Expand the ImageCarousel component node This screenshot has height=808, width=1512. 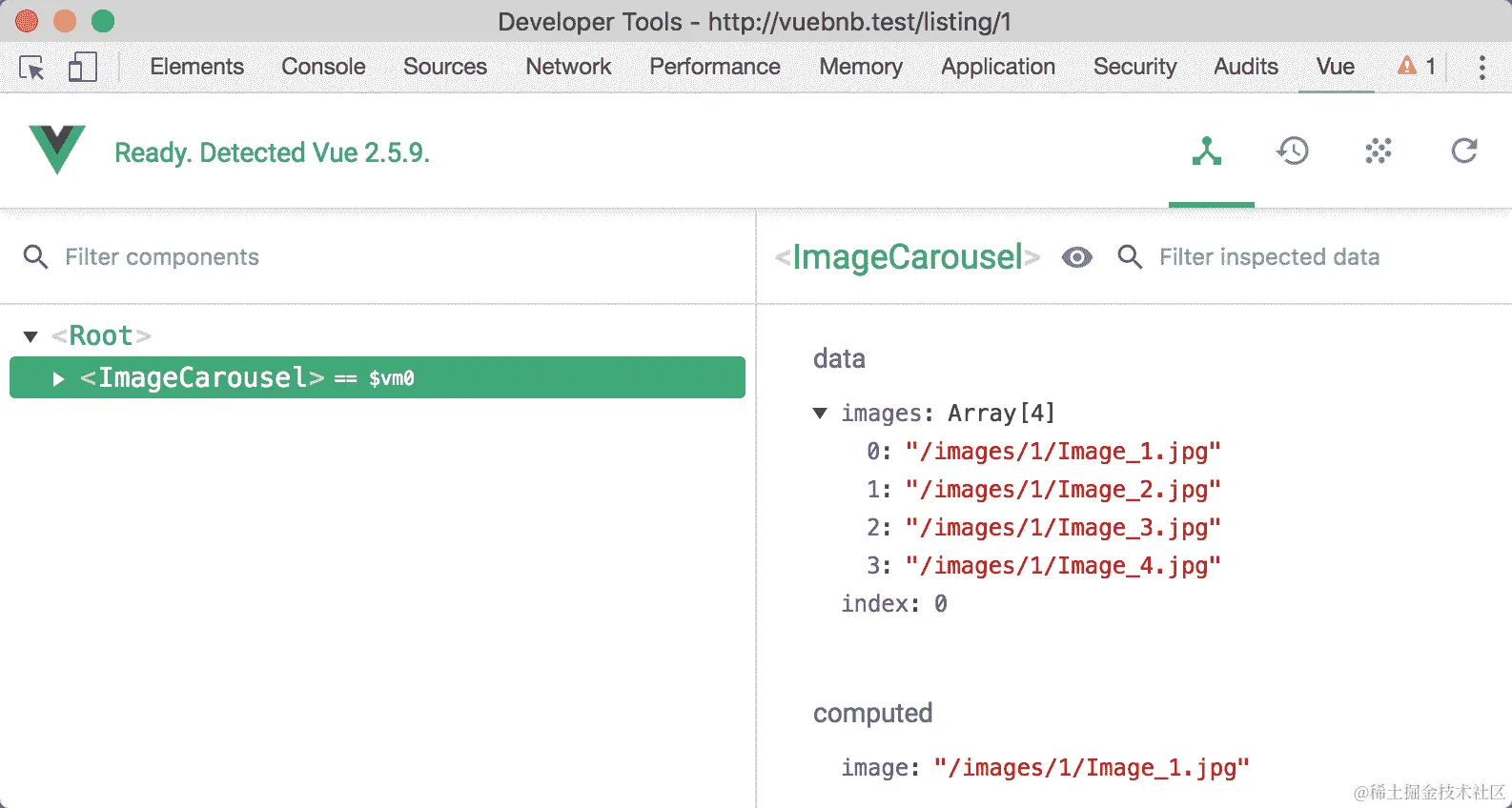click(58, 379)
